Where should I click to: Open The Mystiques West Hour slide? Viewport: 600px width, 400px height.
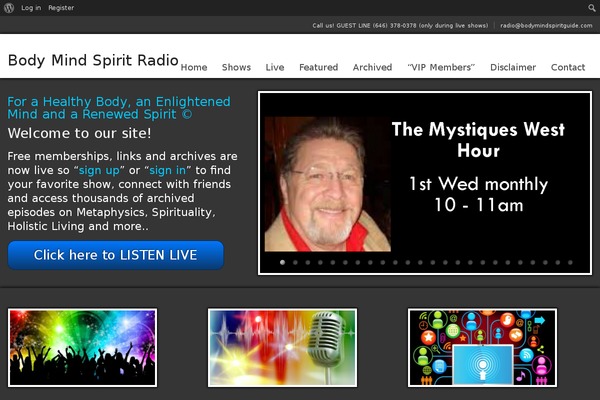pyautogui.click(x=425, y=183)
